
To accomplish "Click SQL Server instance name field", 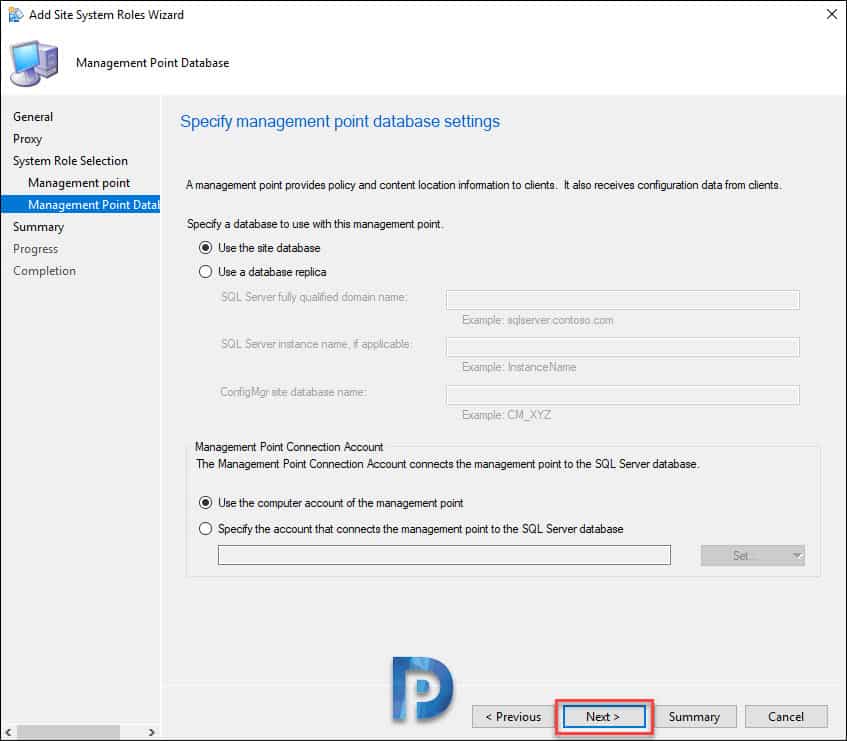I will [622, 347].
